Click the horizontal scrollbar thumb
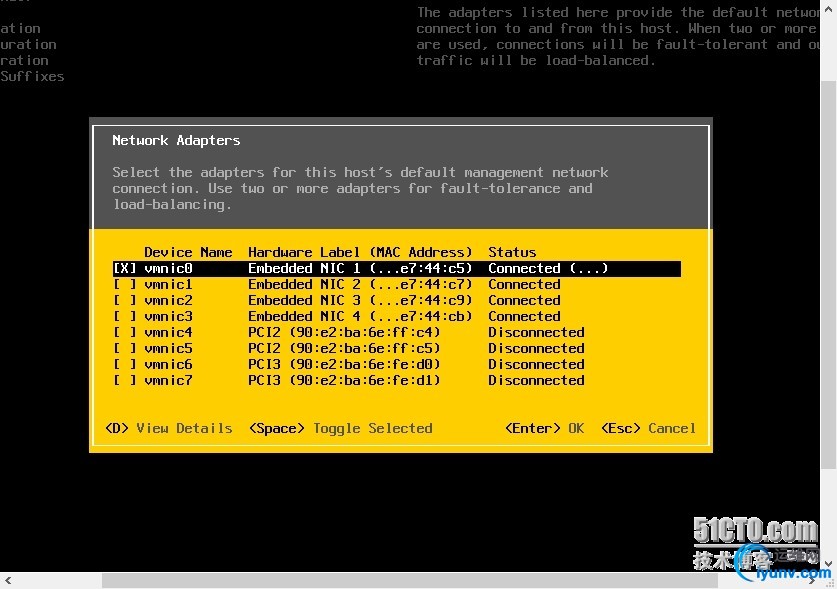 coord(409,580)
